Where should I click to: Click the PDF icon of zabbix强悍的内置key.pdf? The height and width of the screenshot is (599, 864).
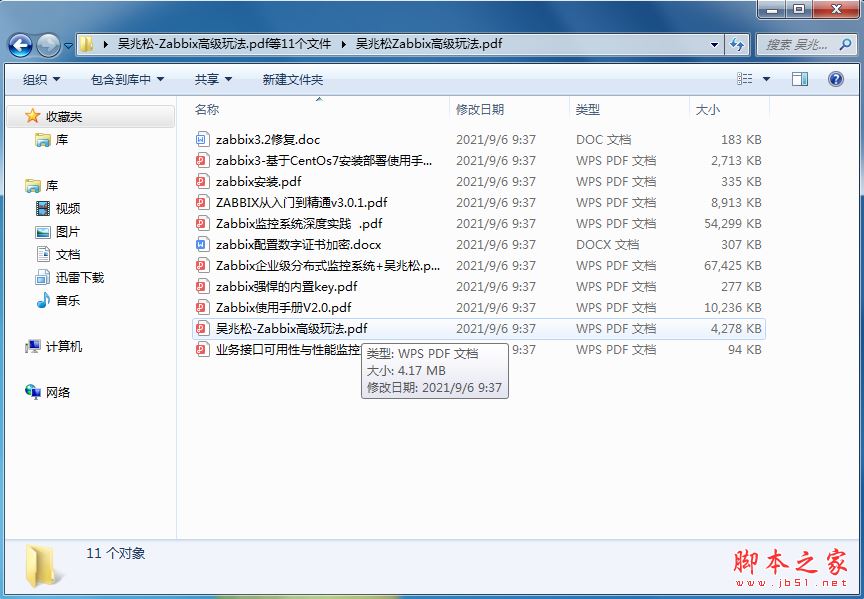[x=202, y=286]
